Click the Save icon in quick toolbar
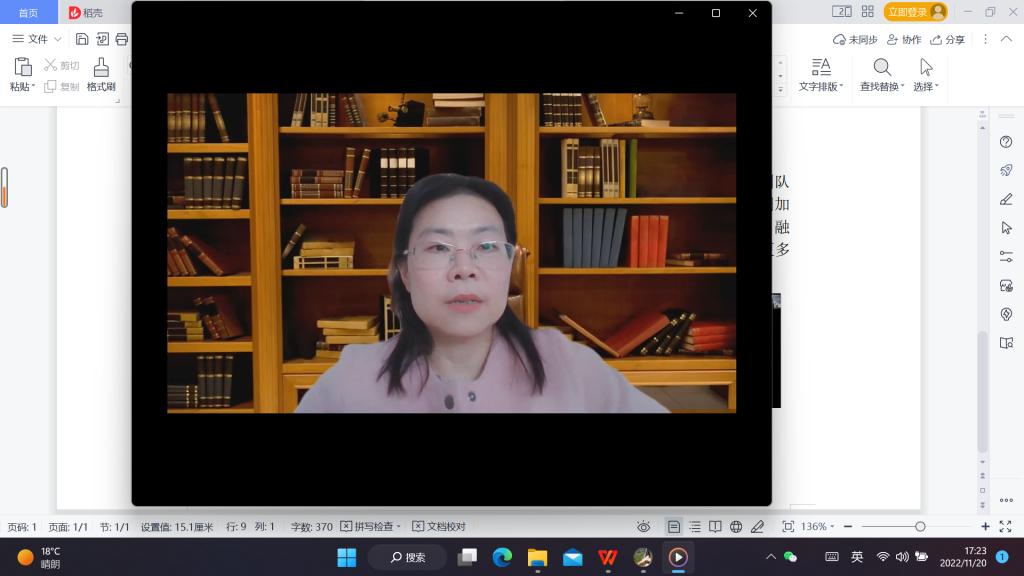Viewport: 1024px width, 576px height. pos(82,39)
